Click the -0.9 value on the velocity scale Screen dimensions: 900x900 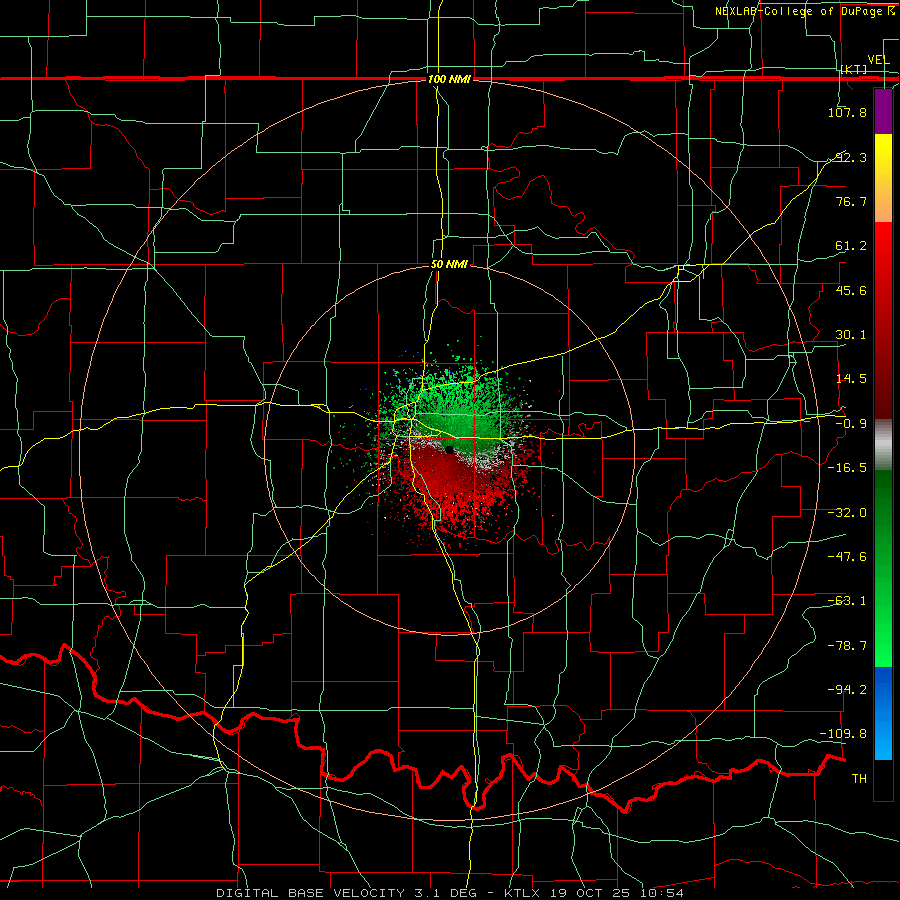click(851, 424)
